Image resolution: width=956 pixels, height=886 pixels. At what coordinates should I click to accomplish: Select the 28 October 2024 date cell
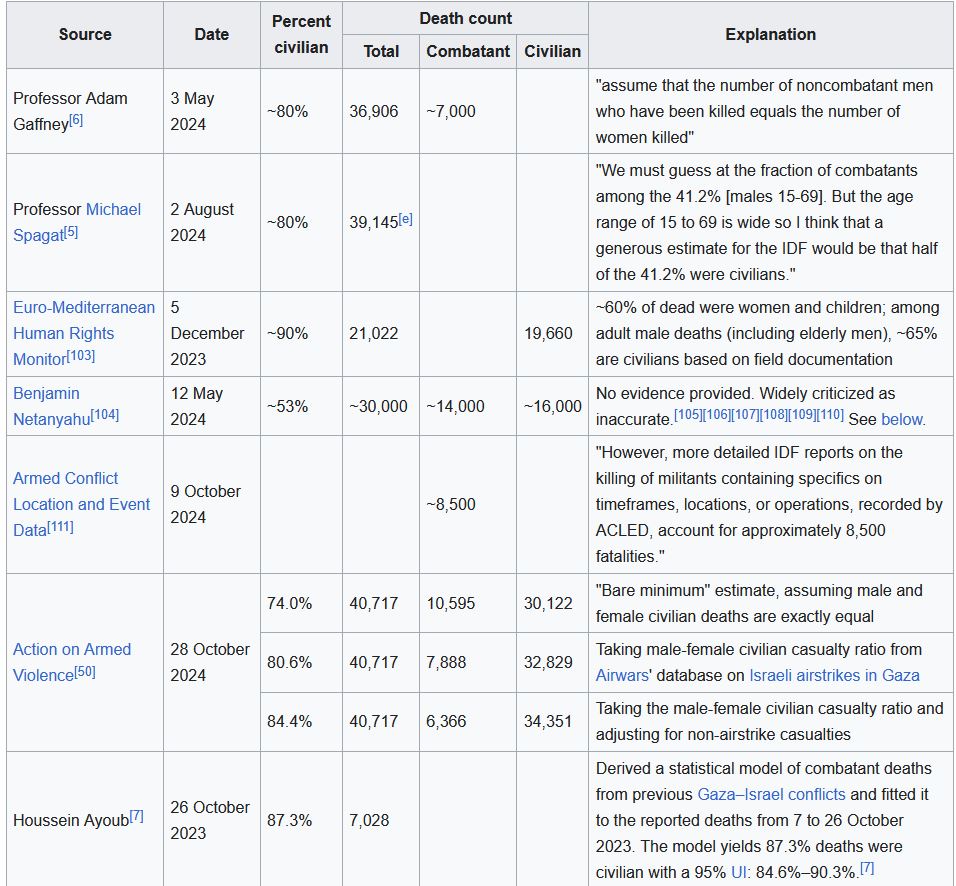[x=212, y=662]
